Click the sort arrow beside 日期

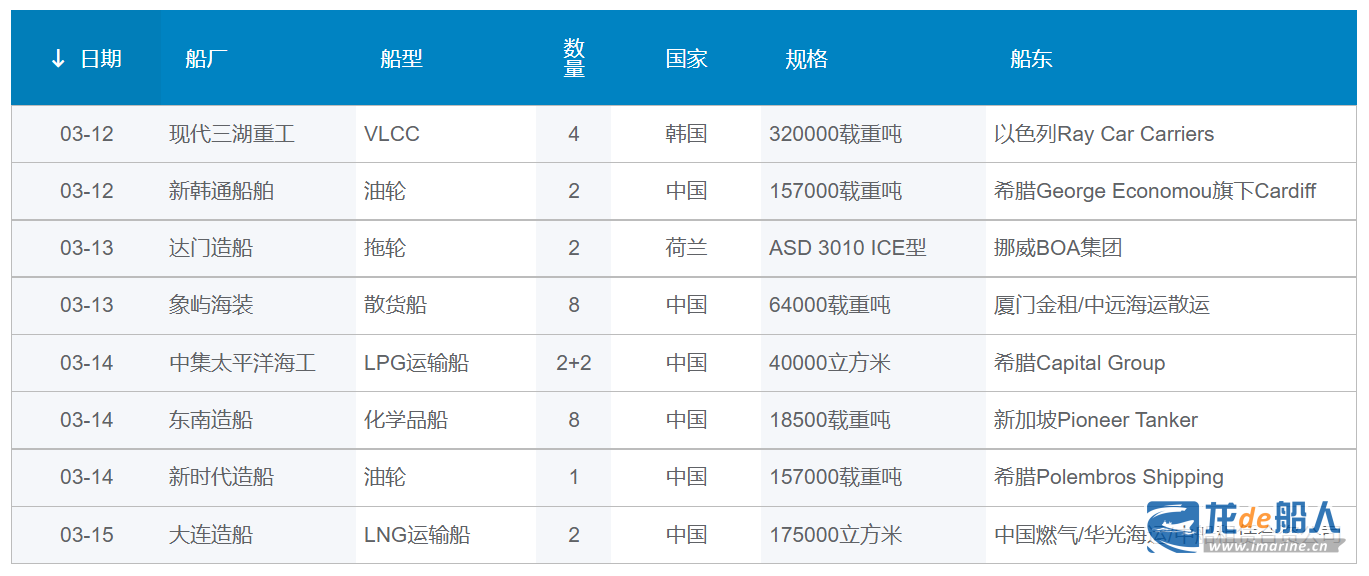click(58, 59)
